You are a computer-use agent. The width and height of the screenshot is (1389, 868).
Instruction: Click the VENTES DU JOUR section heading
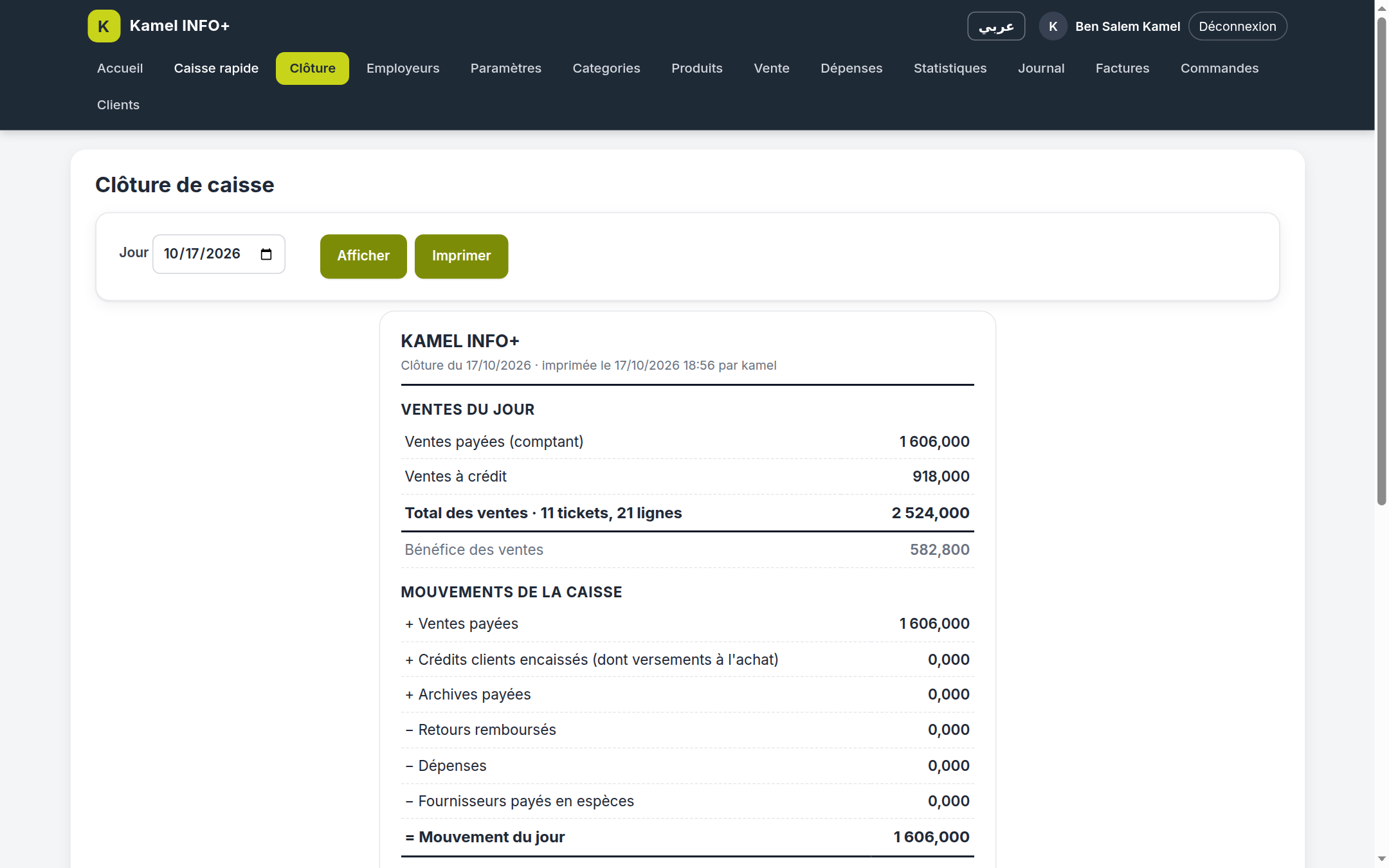[x=468, y=410]
